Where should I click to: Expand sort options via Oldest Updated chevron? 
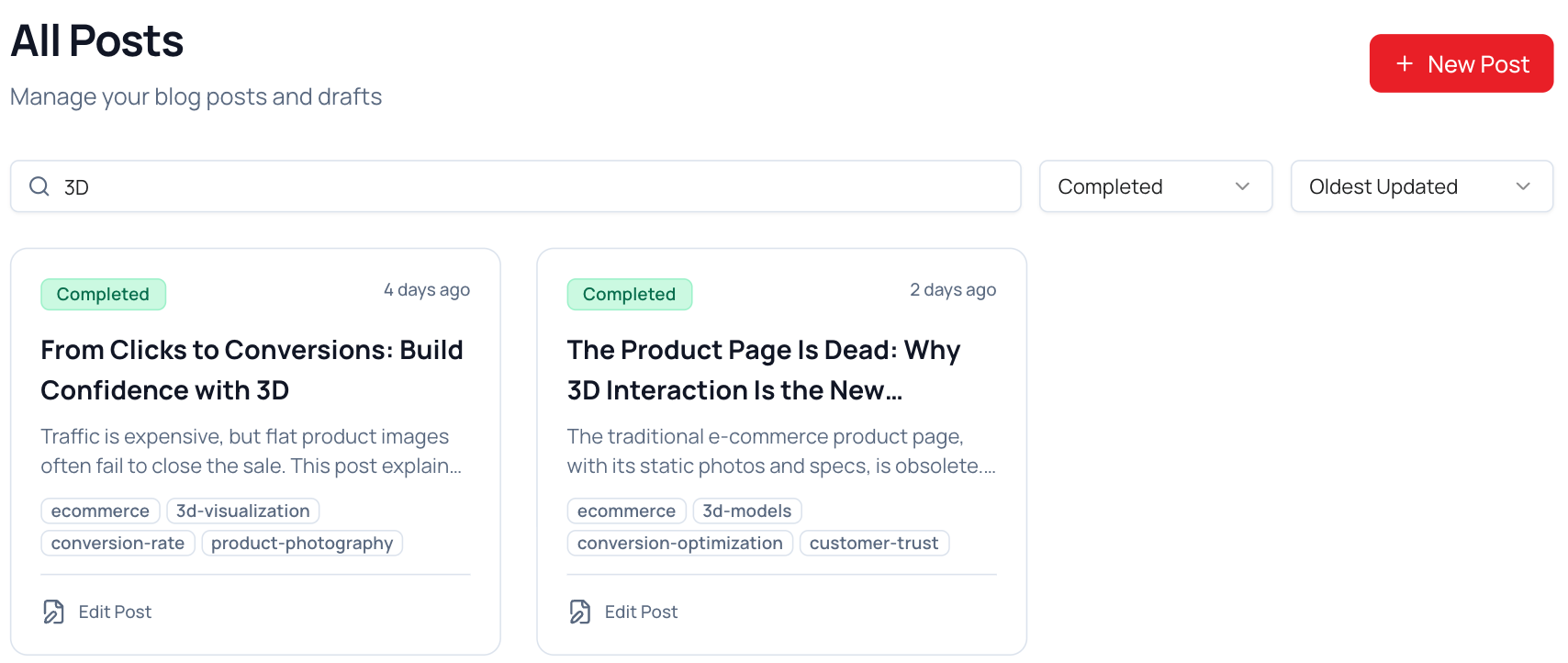[x=1523, y=186]
